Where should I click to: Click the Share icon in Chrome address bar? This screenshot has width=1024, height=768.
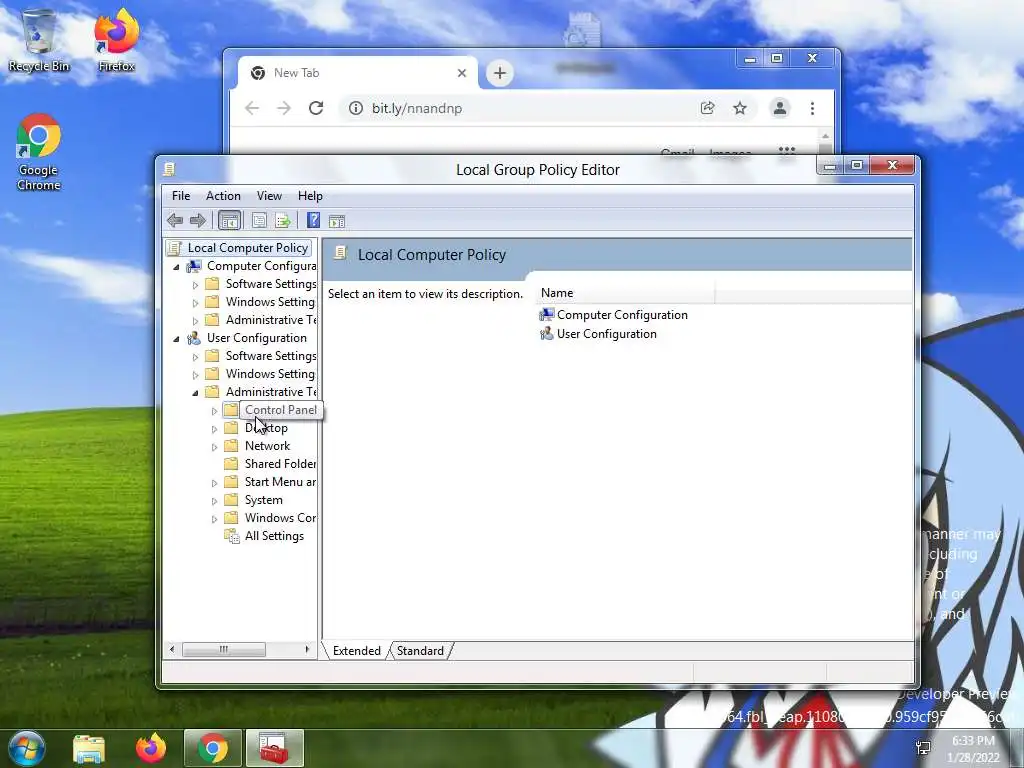(707, 108)
